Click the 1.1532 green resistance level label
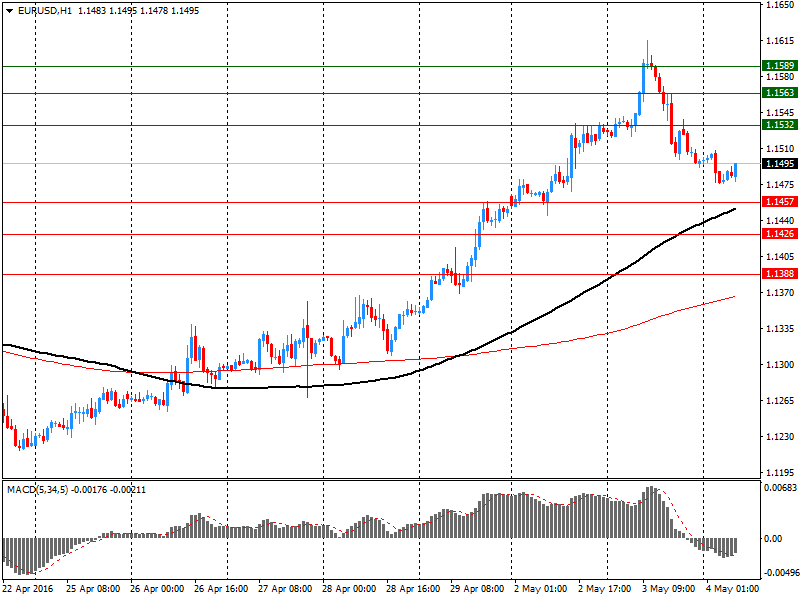The image size is (800, 600). coord(780,124)
